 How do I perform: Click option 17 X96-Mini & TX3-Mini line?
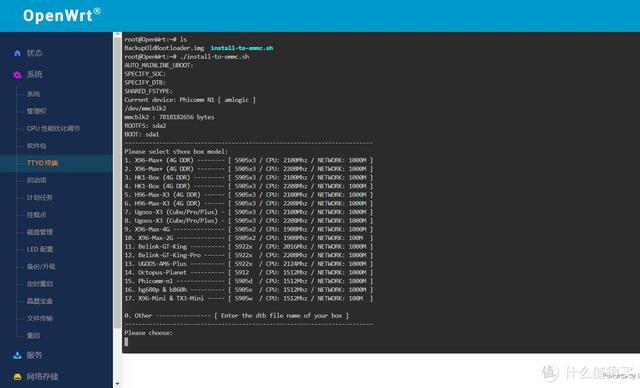[x=249, y=299]
